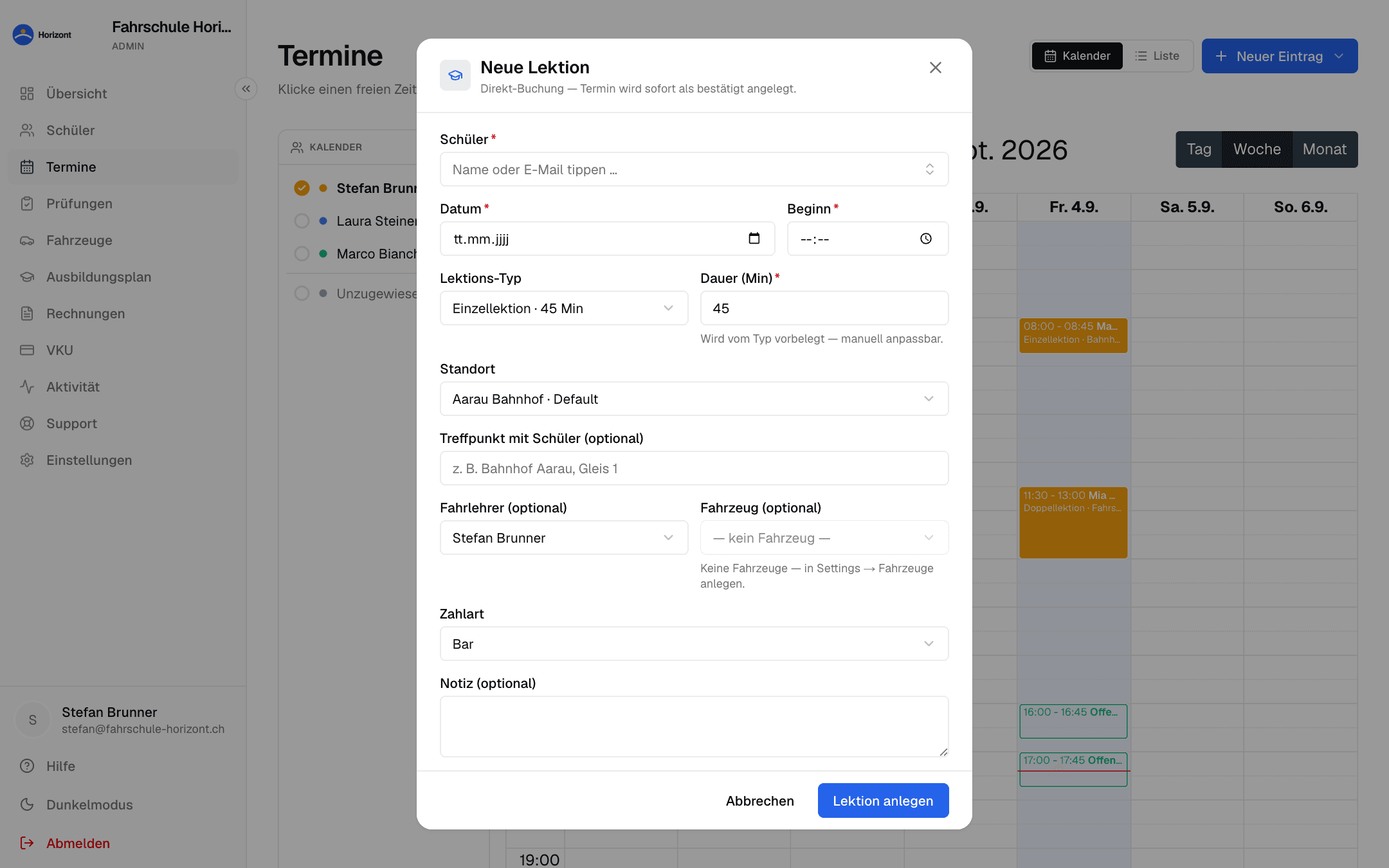Open the Standort dropdown
Image resolution: width=1389 pixels, height=868 pixels.
pos(694,399)
